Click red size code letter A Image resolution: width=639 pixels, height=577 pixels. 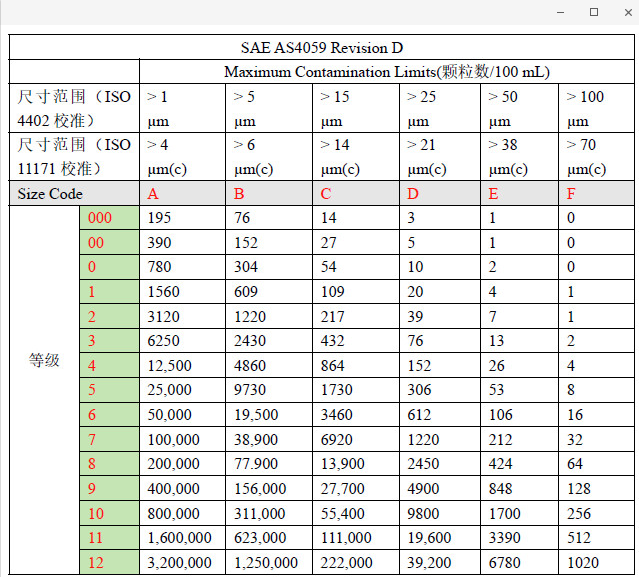click(153, 194)
